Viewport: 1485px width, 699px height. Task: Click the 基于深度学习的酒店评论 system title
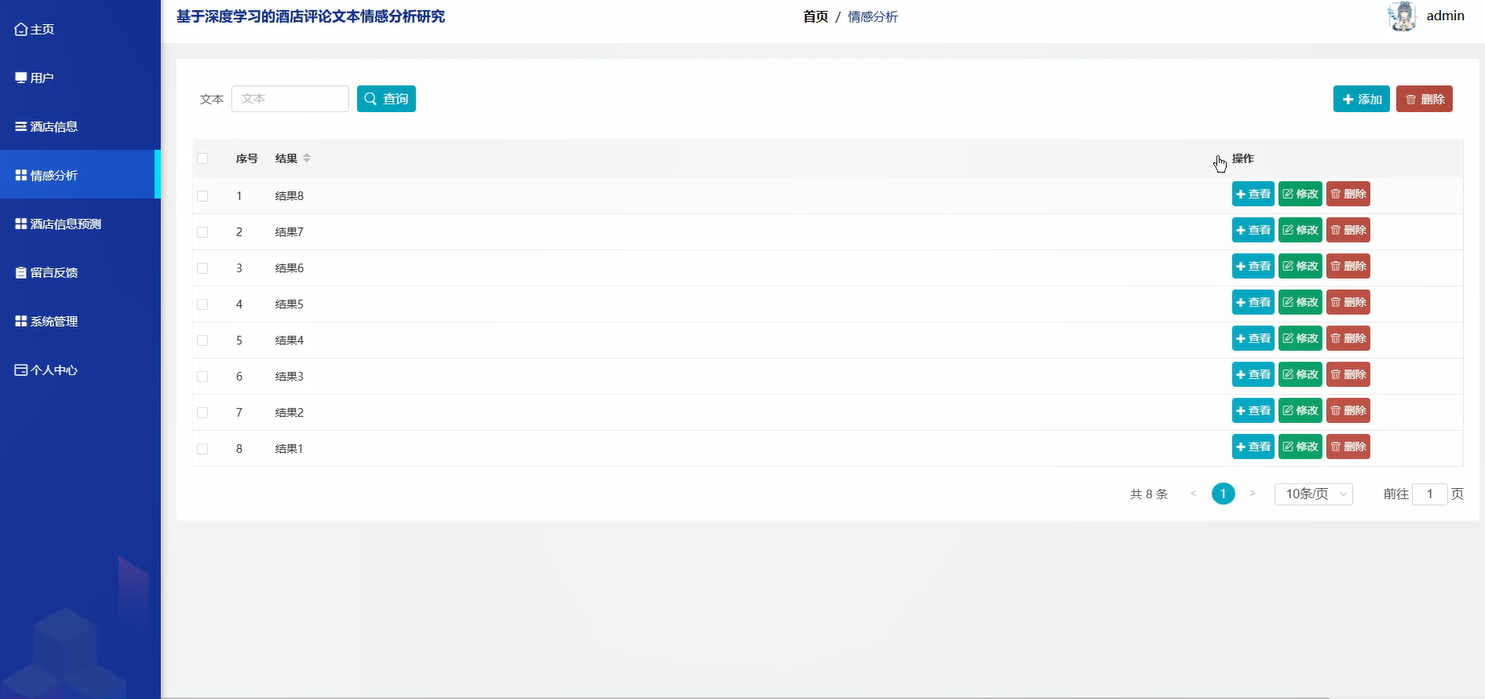pyautogui.click(x=310, y=17)
